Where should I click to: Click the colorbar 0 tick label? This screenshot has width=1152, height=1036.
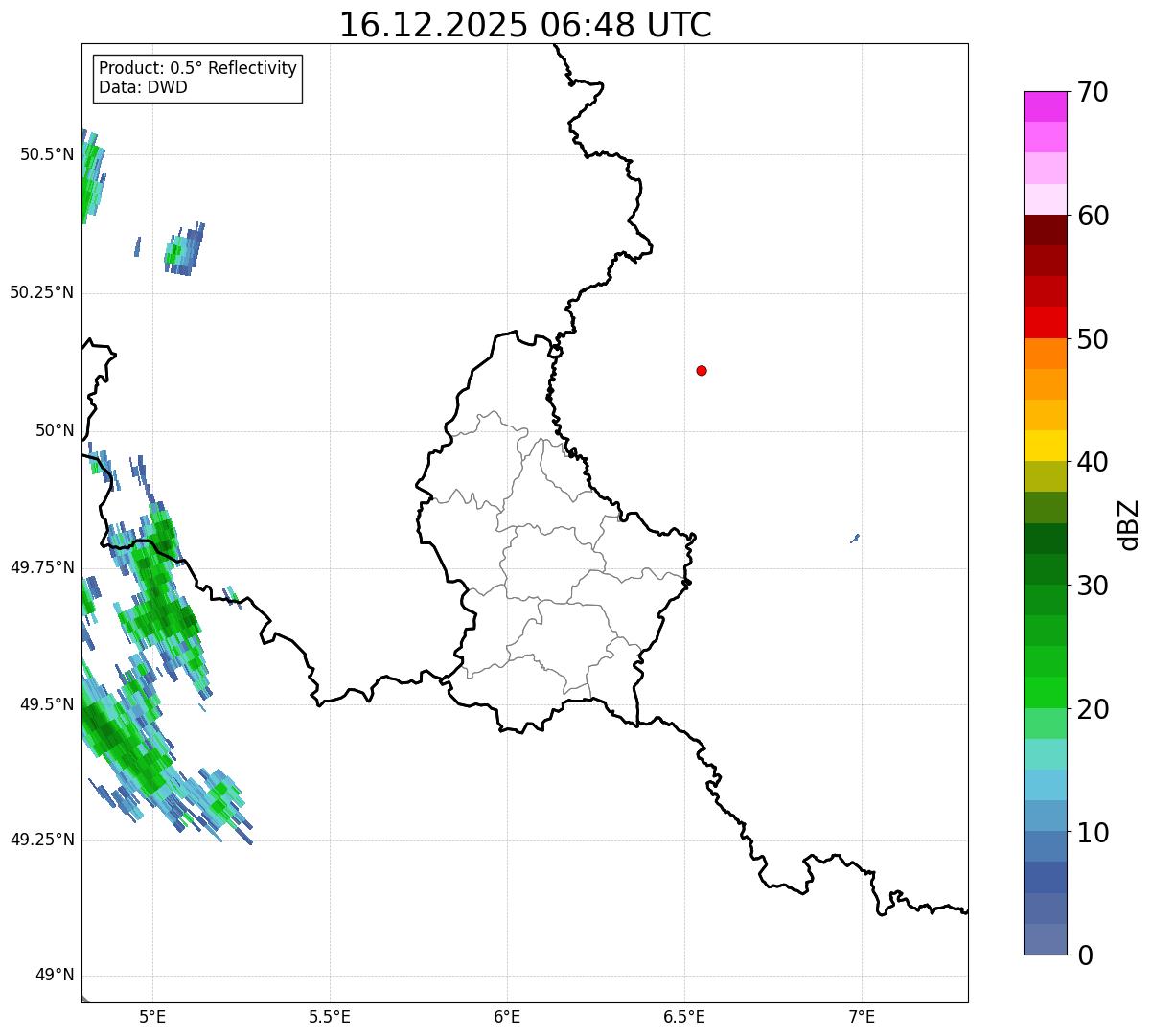(1085, 955)
